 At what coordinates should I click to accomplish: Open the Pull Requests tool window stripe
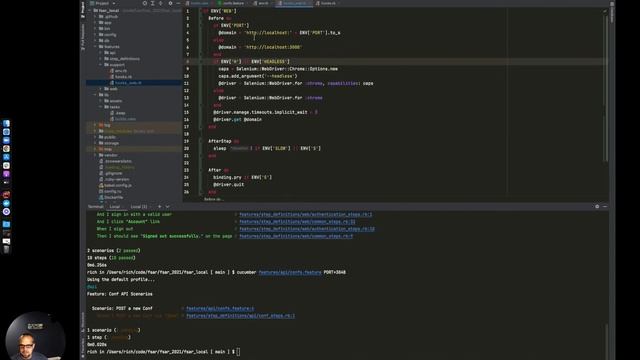click(x=83, y=38)
